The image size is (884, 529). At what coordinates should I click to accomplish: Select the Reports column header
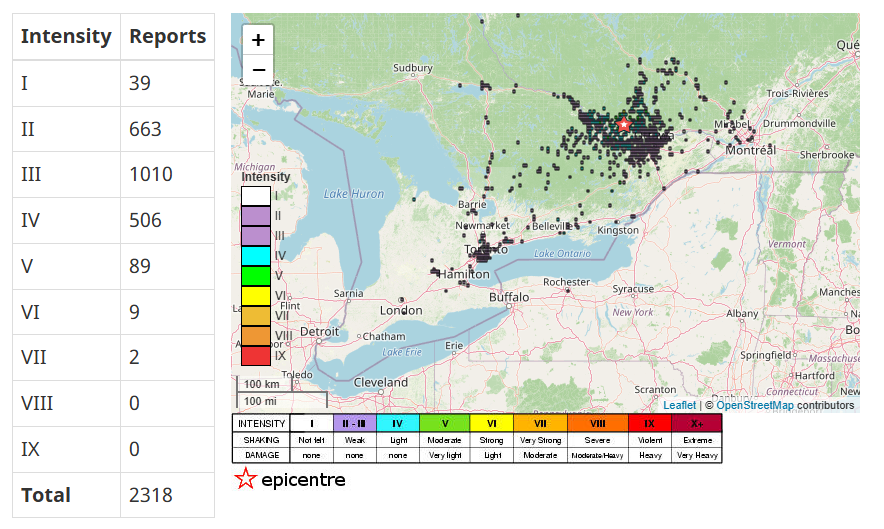[x=167, y=37]
